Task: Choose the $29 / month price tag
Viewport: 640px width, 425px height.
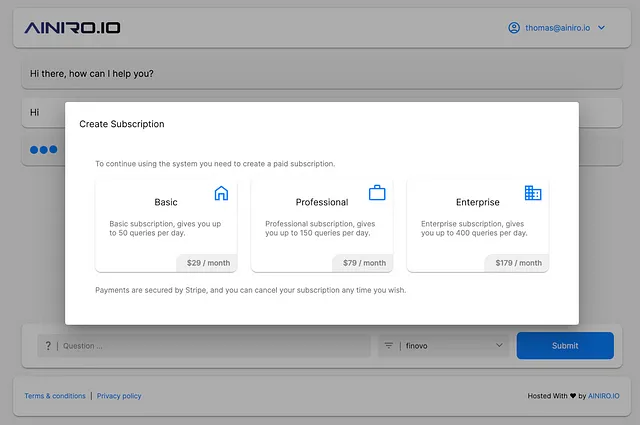Action: pos(207,263)
